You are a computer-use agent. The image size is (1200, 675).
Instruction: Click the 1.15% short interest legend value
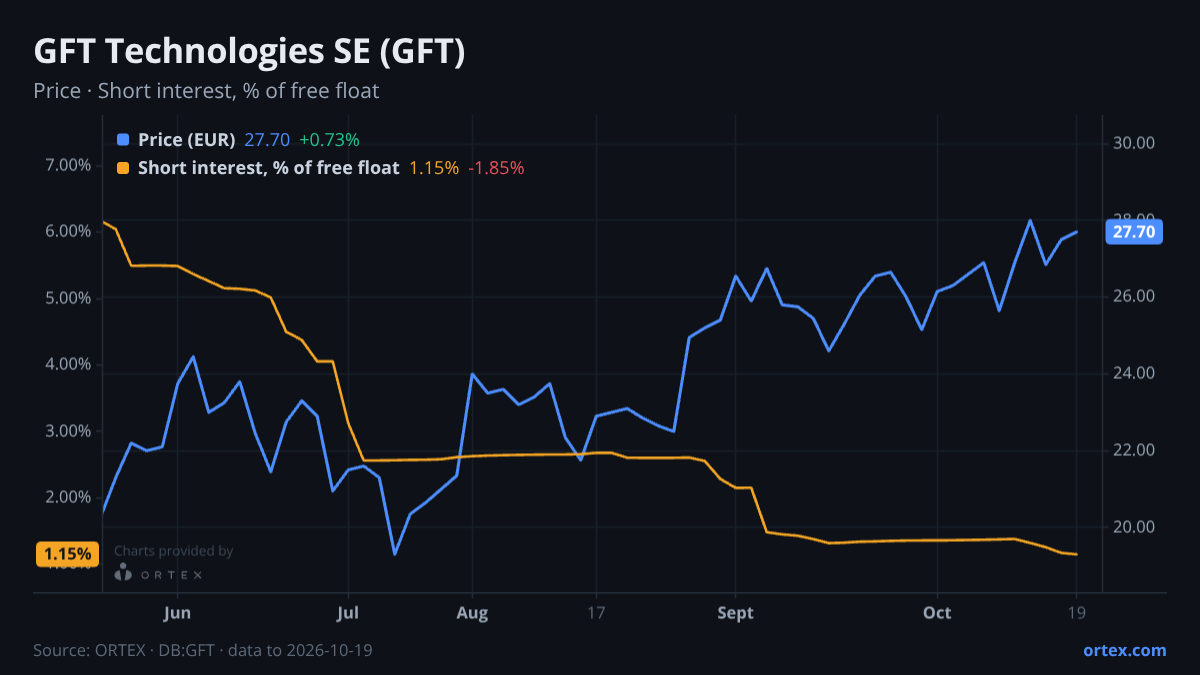click(x=434, y=168)
